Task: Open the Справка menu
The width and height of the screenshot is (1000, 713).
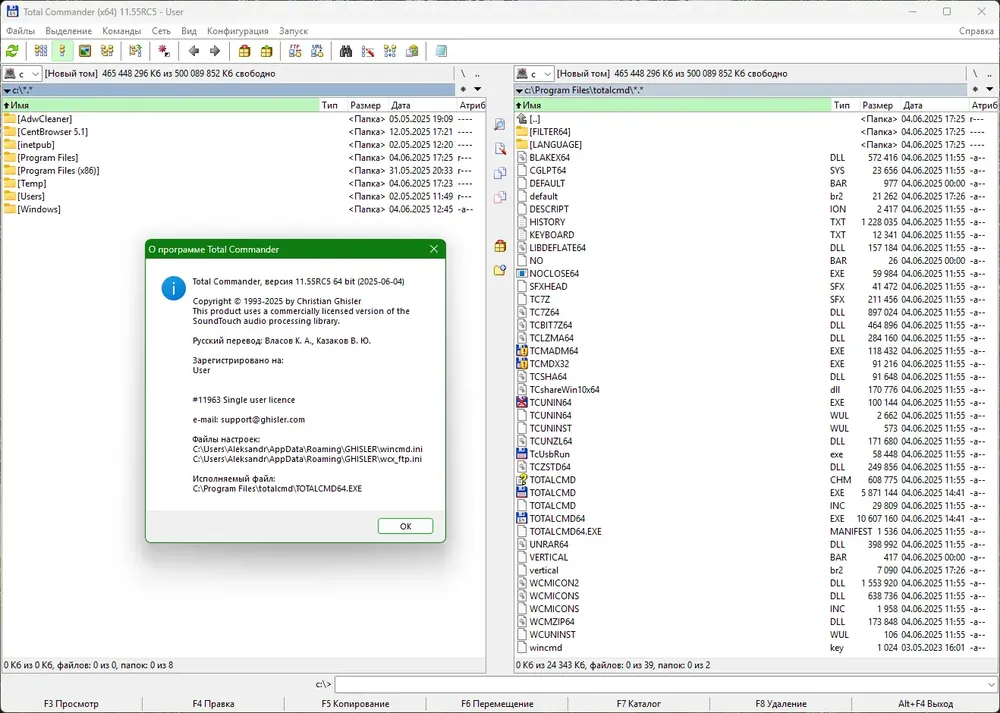Action: tap(976, 31)
